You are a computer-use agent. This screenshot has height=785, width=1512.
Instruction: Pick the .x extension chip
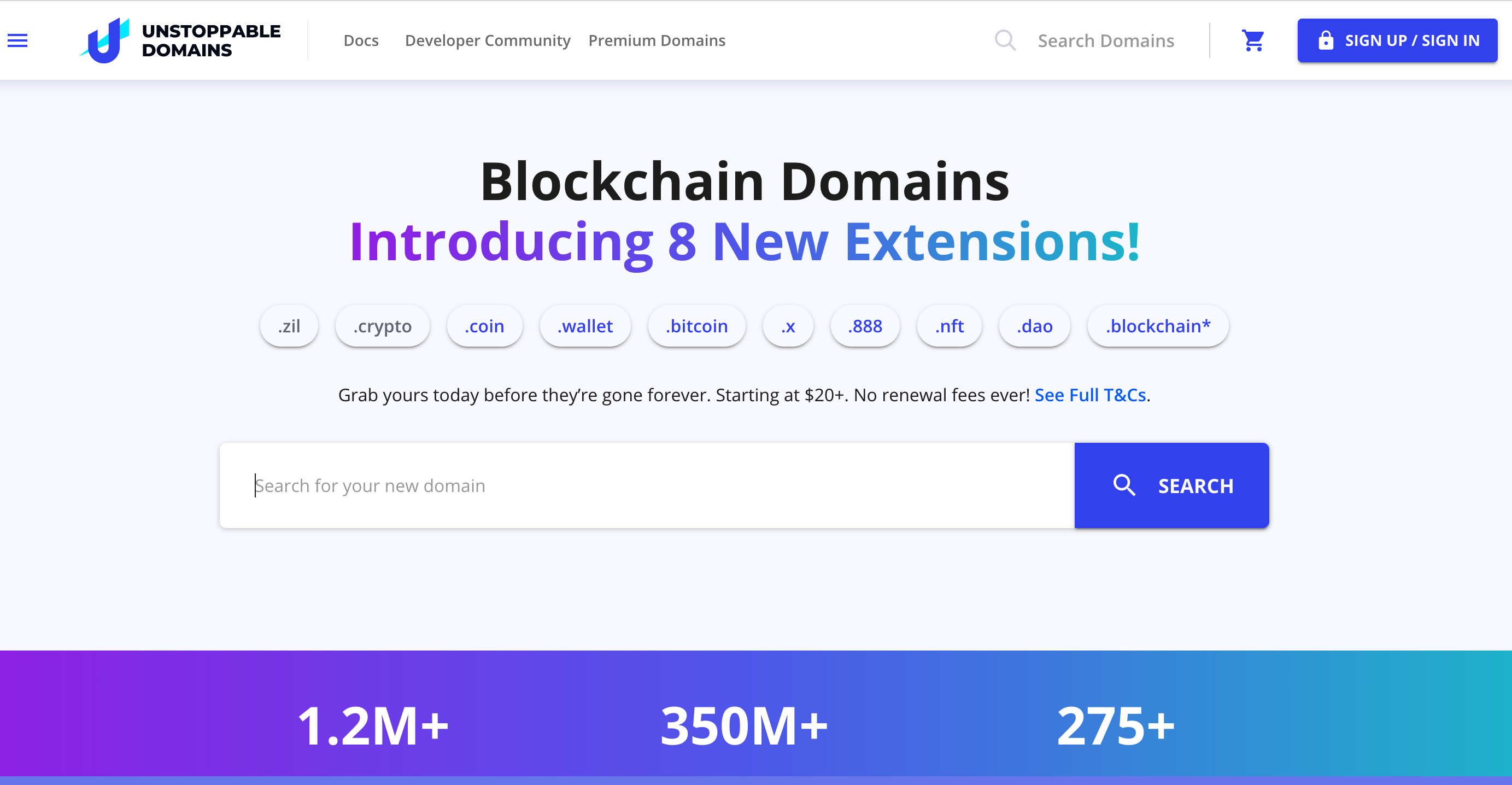pyautogui.click(x=788, y=326)
